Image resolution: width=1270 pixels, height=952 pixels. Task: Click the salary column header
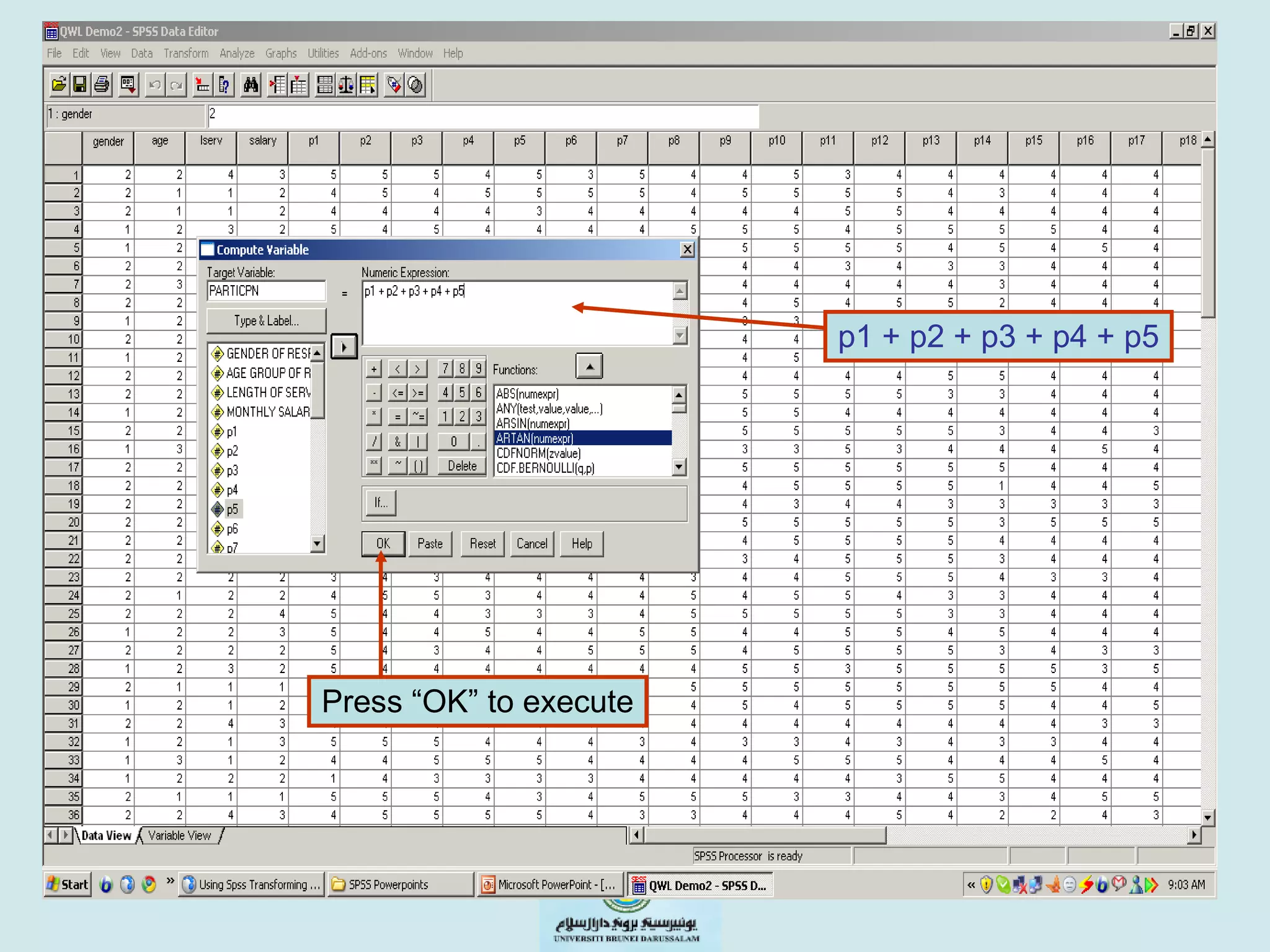pos(263,148)
